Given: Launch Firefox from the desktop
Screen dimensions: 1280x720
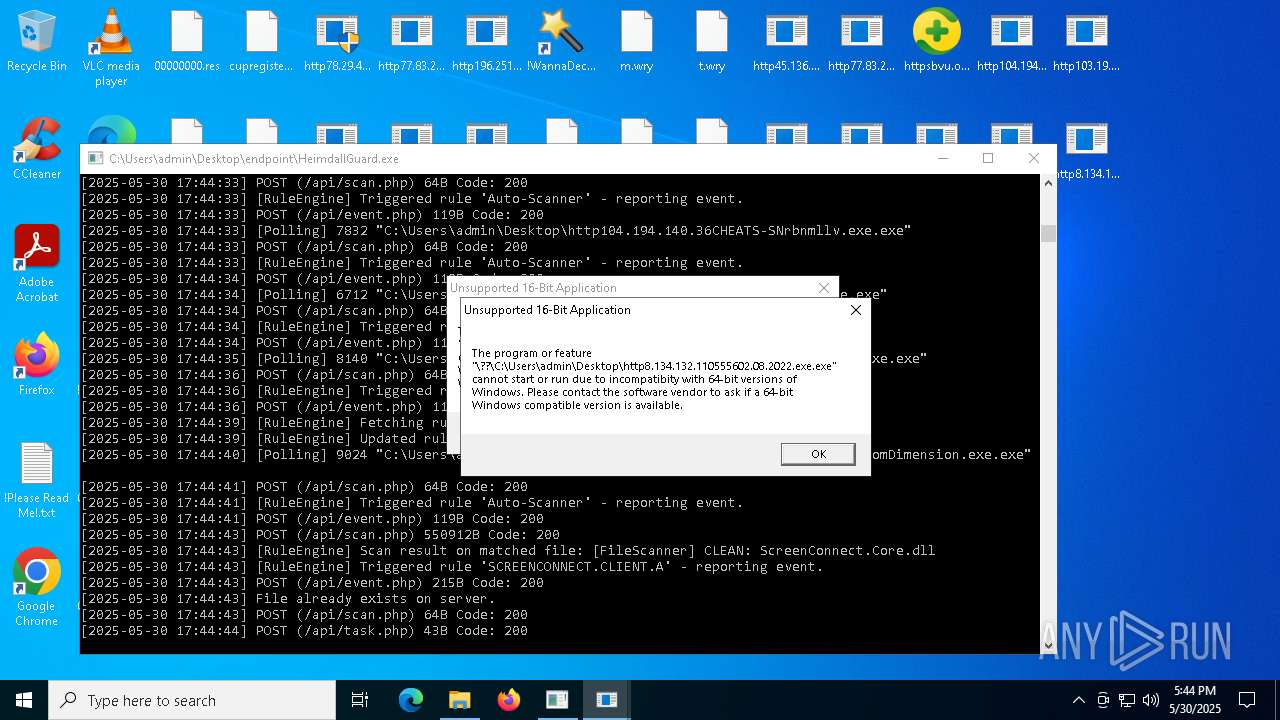Looking at the screenshot, I should point(37,365).
